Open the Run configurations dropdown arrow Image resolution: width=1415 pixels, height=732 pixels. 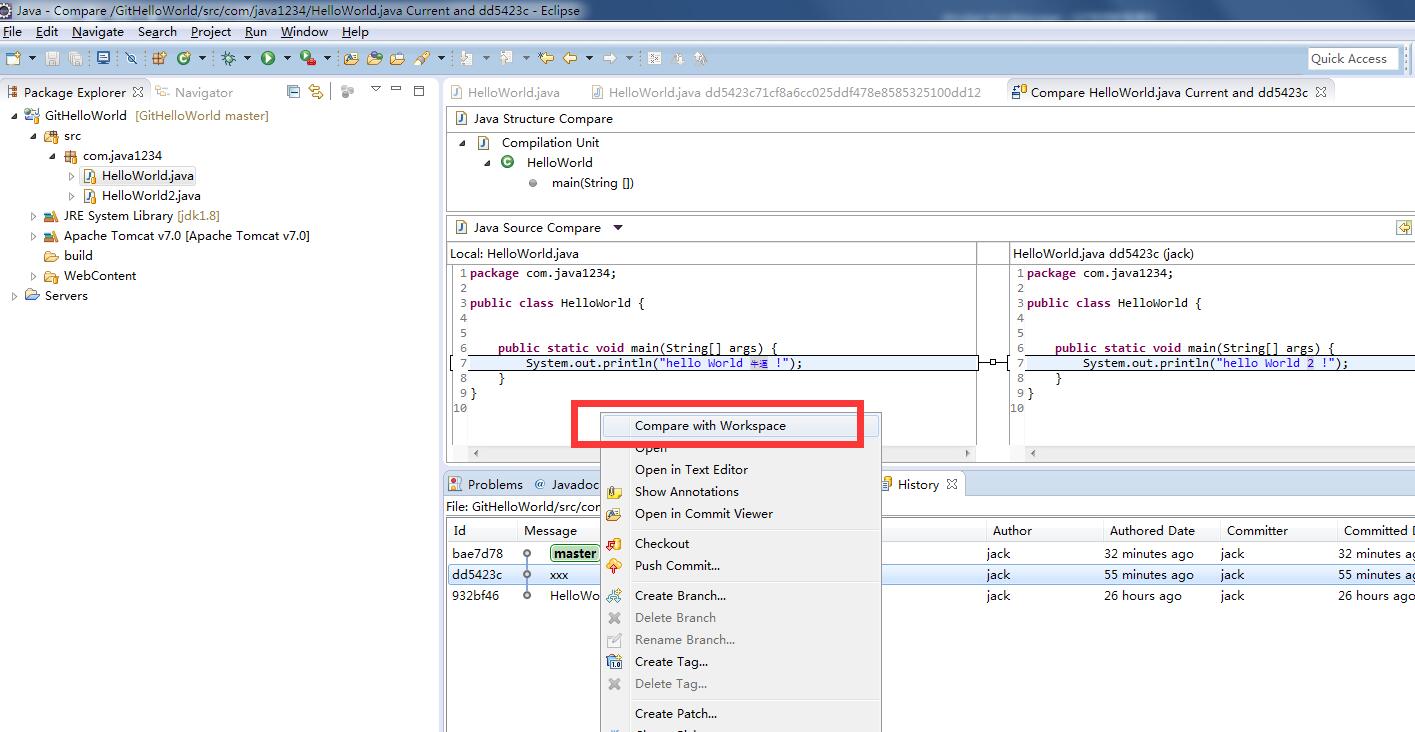pyautogui.click(x=287, y=59)
